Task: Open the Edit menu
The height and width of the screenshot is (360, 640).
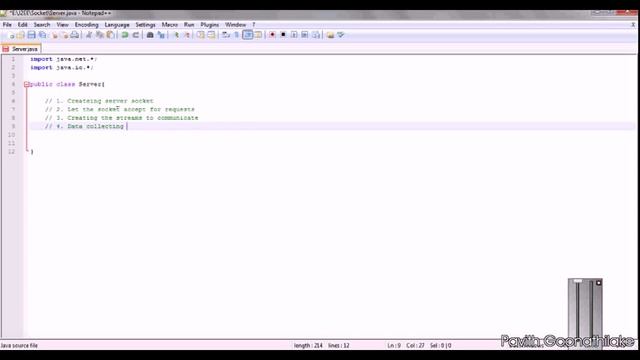Action: (22, 25)
